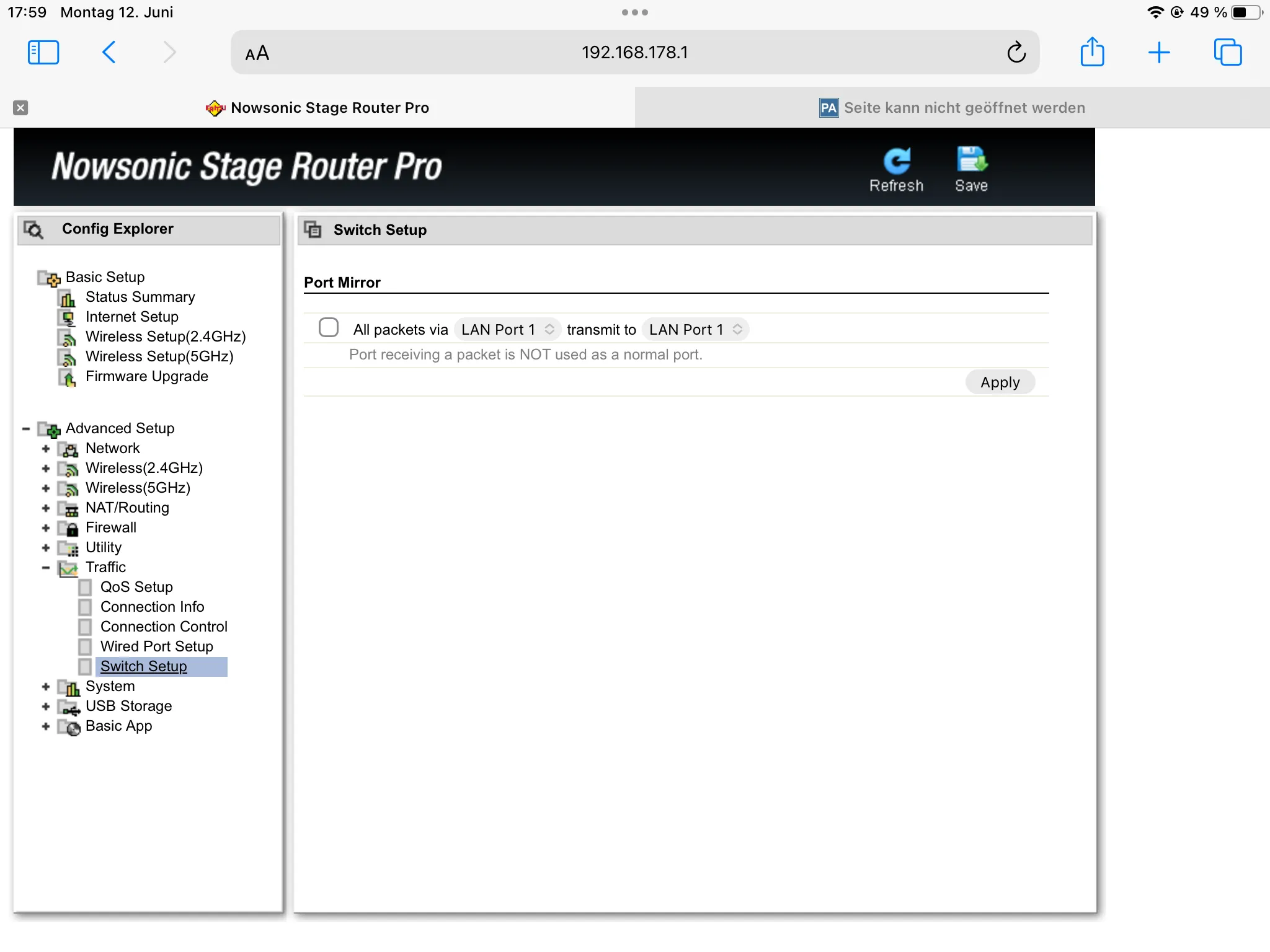Expand the Firewall tree node
This screenshot has height=952, width=1270.
tap(46, 528)
